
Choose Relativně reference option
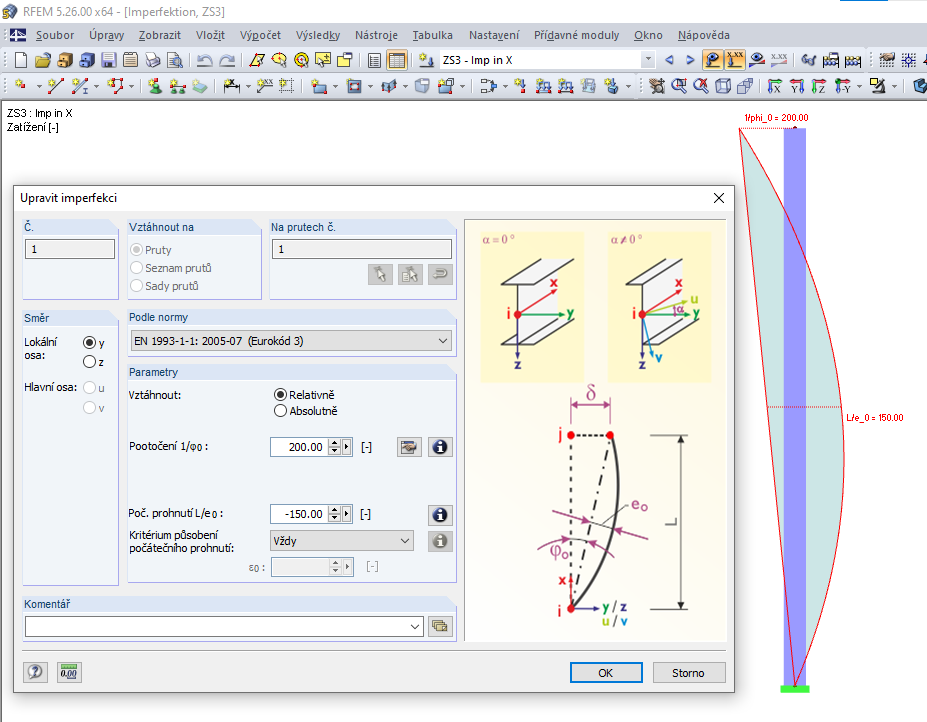pyautogui.click(x=280, y=394)
